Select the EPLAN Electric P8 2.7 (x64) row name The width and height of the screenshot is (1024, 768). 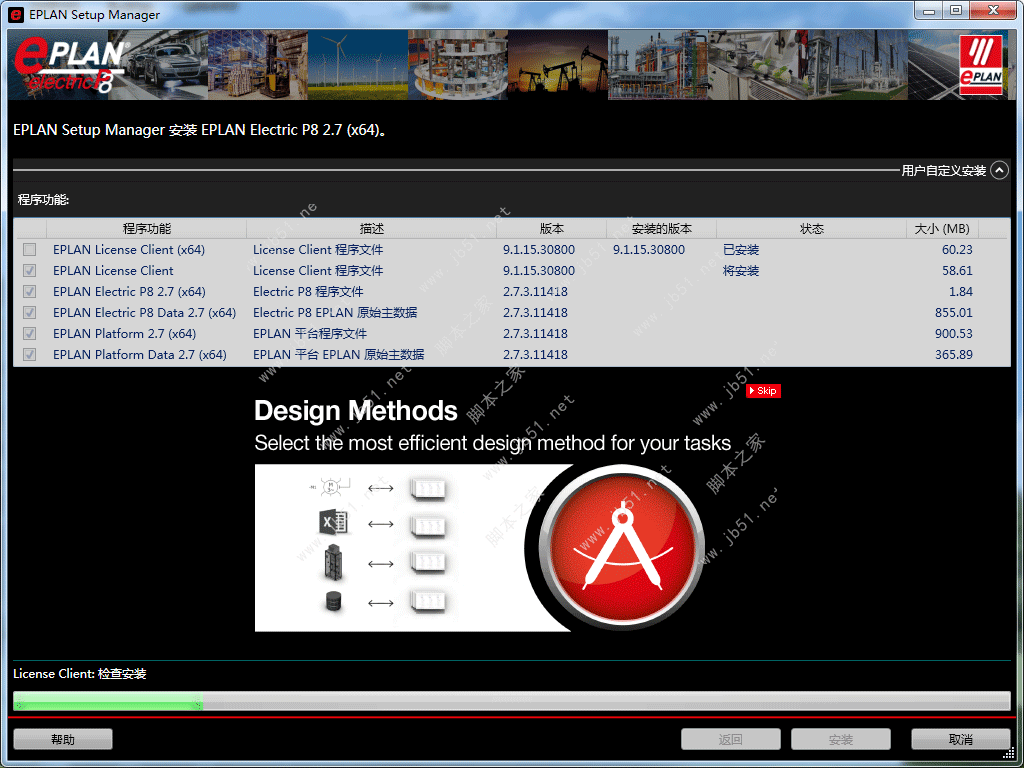pyautogui.click(x=129, y=291)
